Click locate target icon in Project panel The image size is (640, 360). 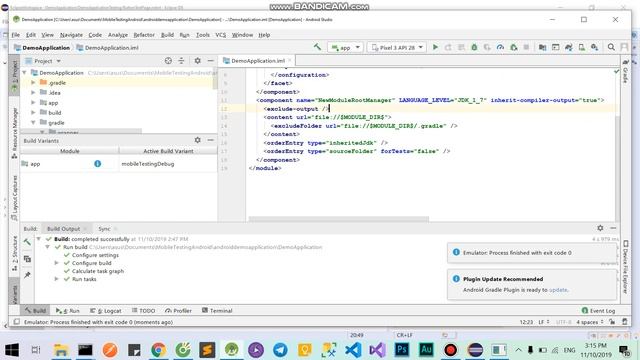[x=168, y=61]
